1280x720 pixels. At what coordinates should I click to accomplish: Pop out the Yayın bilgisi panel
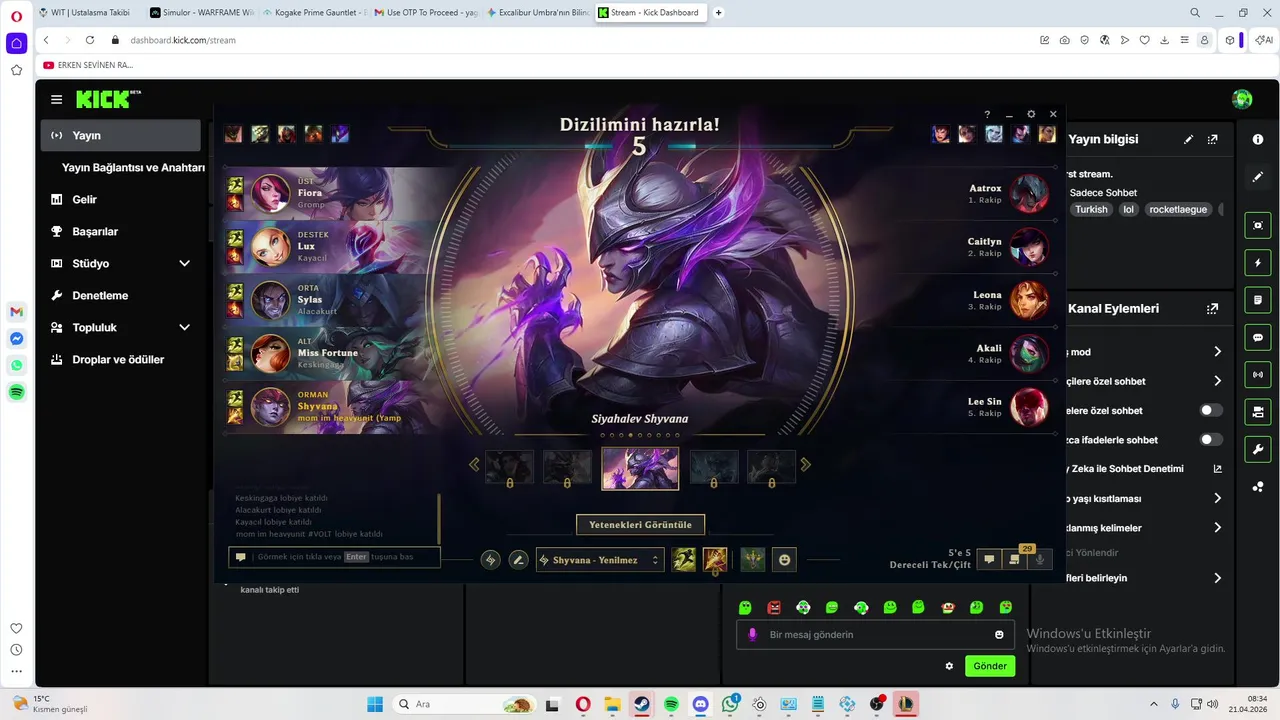coord(1212,140)
